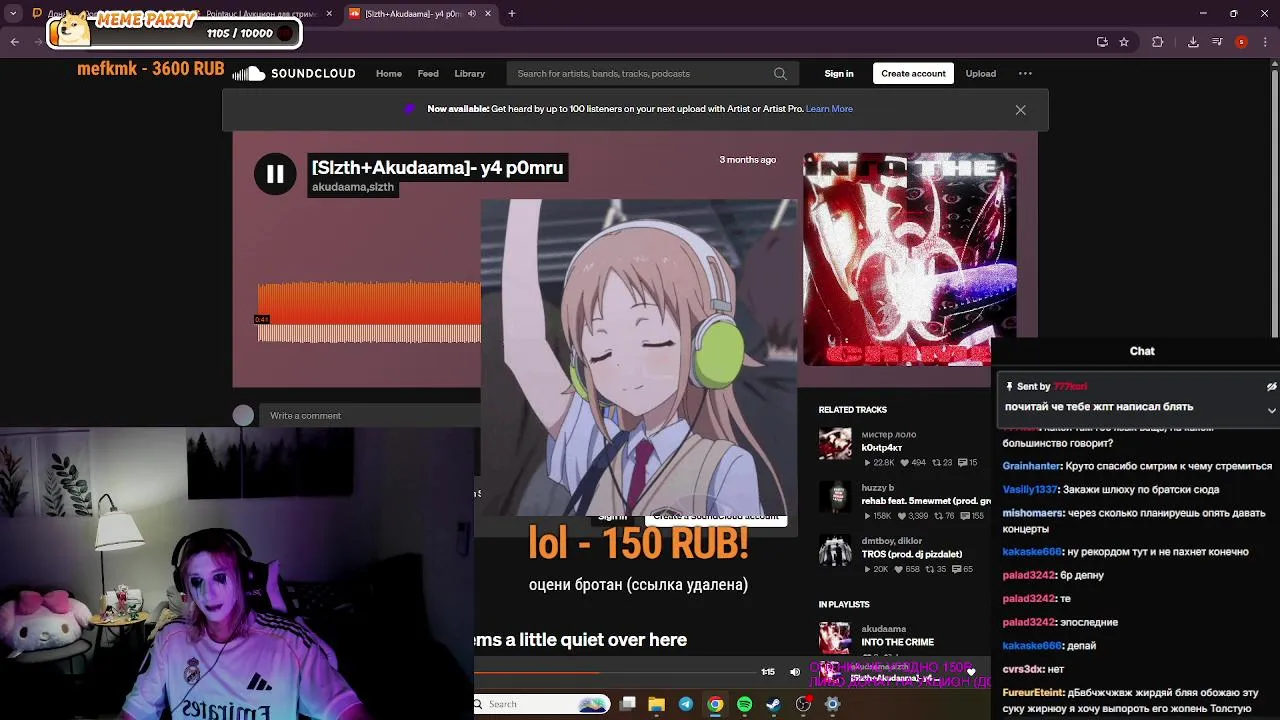Image resolution: width=1280 pixels, height=720 pixels.
Task: Seek on the bottom player progress bar
Action: pos(615,672)
